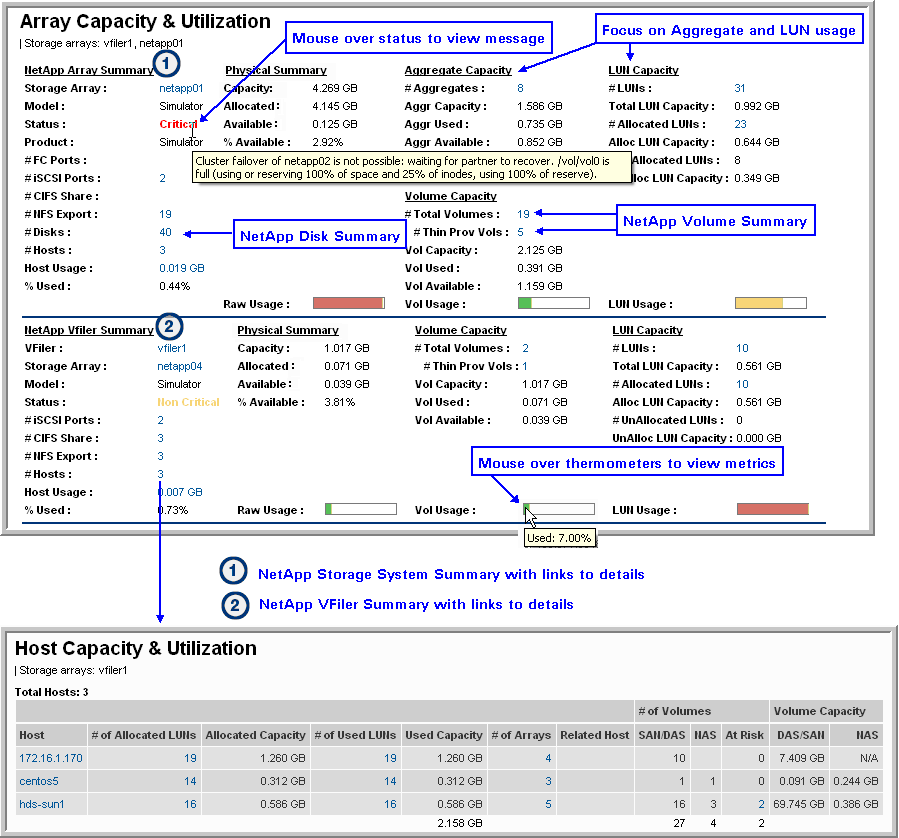Click the circled number 2 marker beside NetApp Vfiler Summary
The width and height of the screenshot is (899, 838).
[168, 325]
